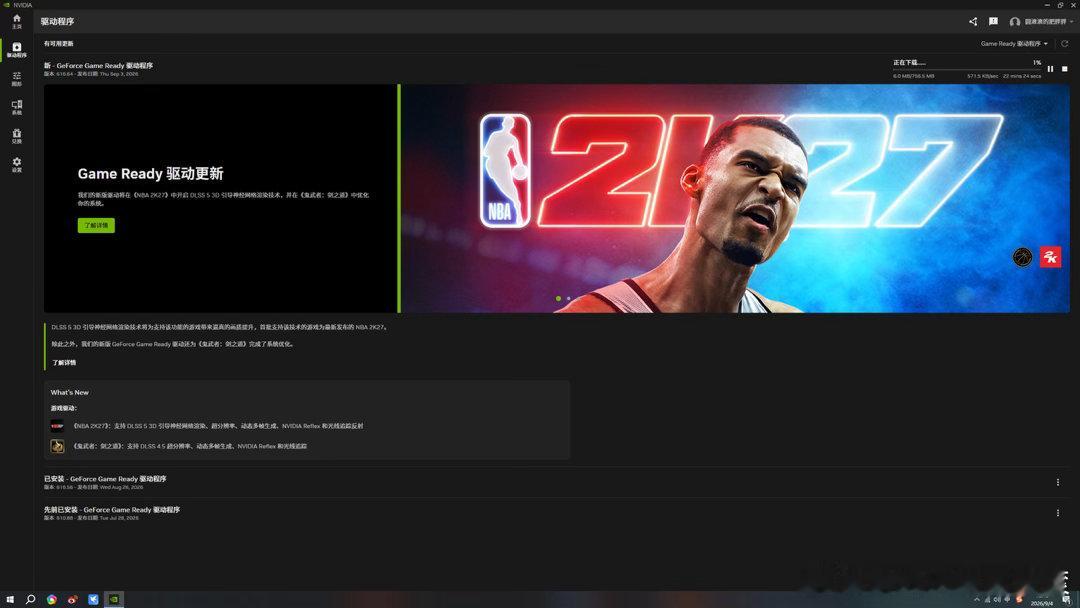Open the feedback icon in header
Viewport: 1080px width, 608px height.
click(993, 21)
